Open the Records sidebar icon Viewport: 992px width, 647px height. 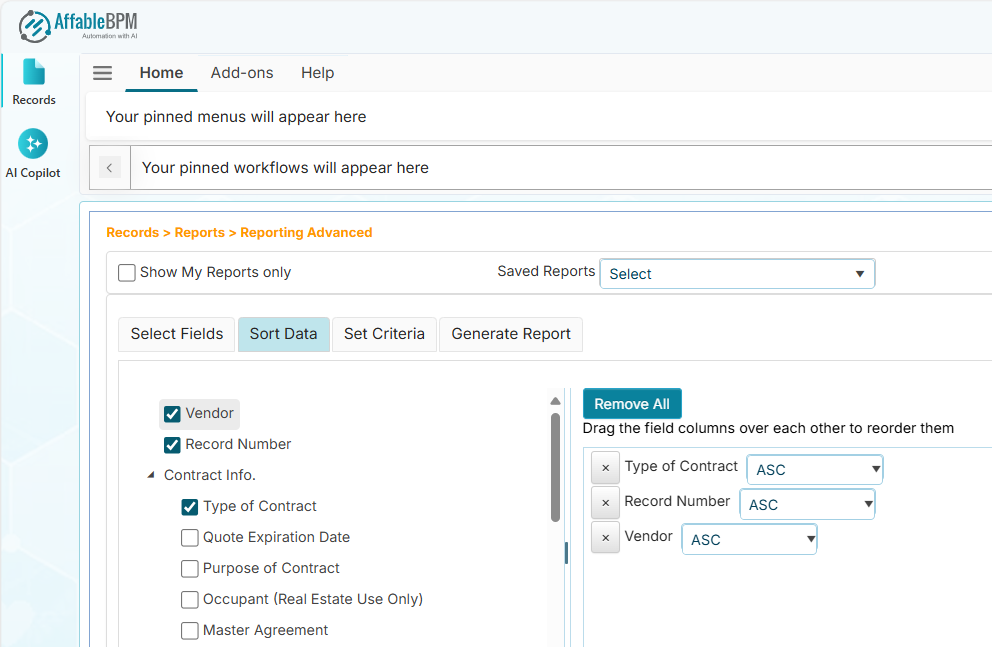tap(34, 81)
